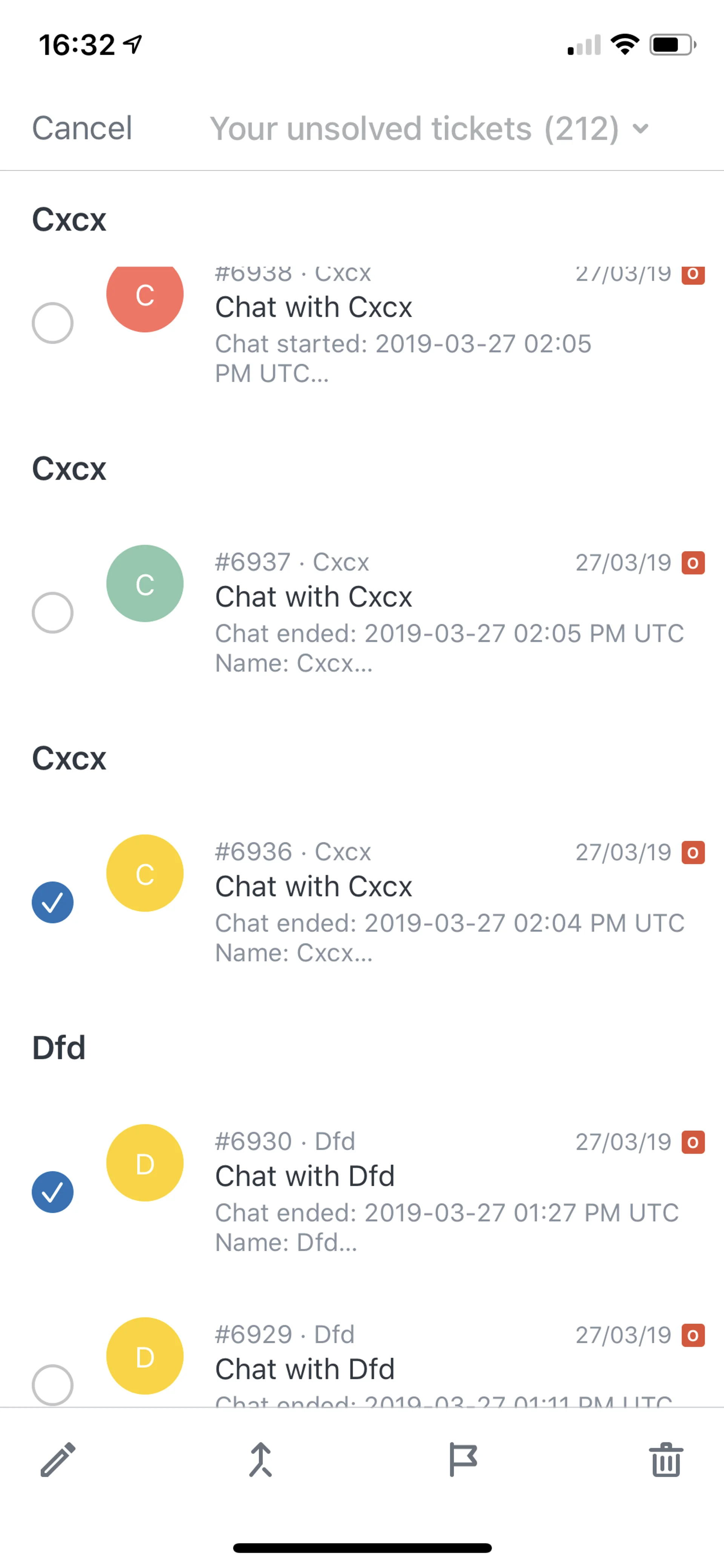Tap the Dfd section header
This screenshot has height=1568, width=724.
coord(59,1047)
